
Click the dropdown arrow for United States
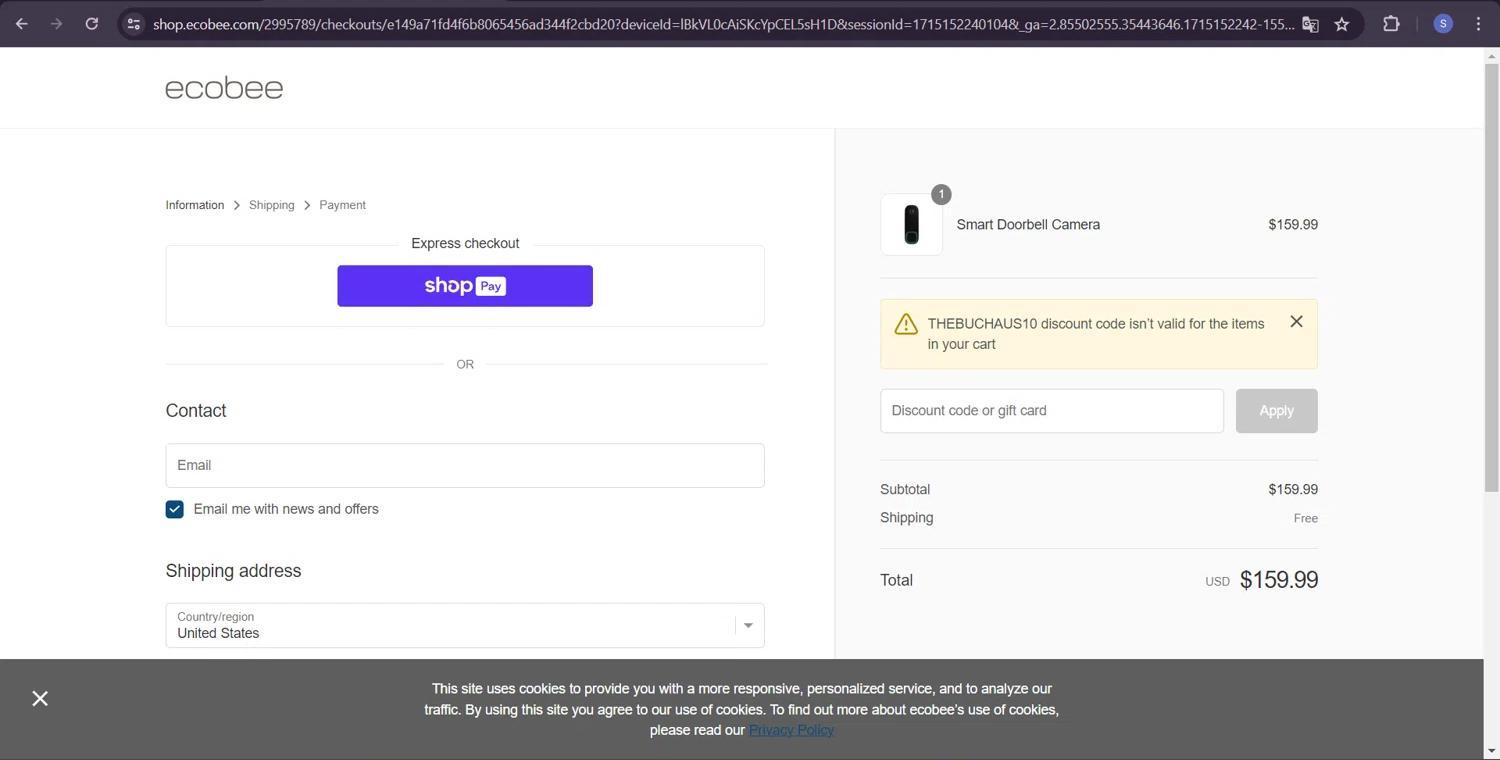pyautogui.click(x=748, y=626)
